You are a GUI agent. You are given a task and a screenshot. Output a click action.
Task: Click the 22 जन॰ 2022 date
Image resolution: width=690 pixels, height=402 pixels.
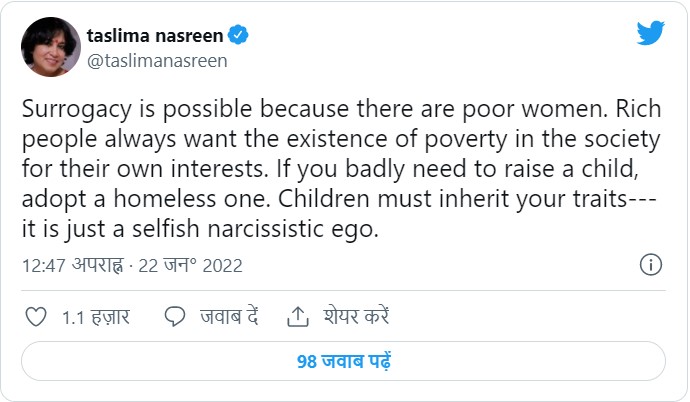click(191, 265)
